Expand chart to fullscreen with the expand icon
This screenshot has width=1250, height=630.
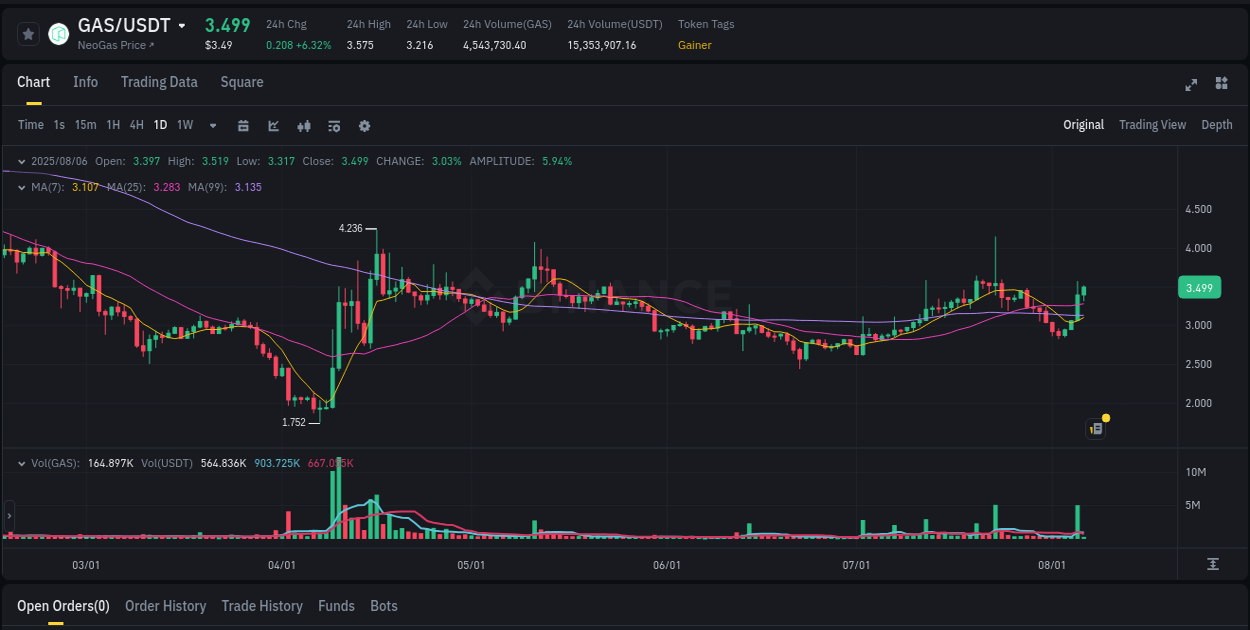1190,85
